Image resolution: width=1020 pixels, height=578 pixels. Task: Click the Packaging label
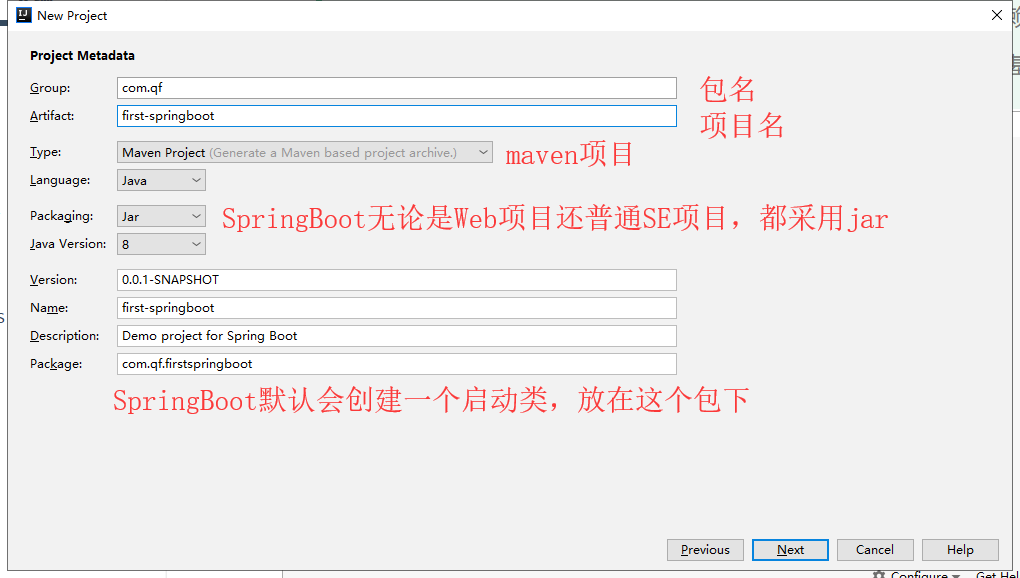coord(62,216)
